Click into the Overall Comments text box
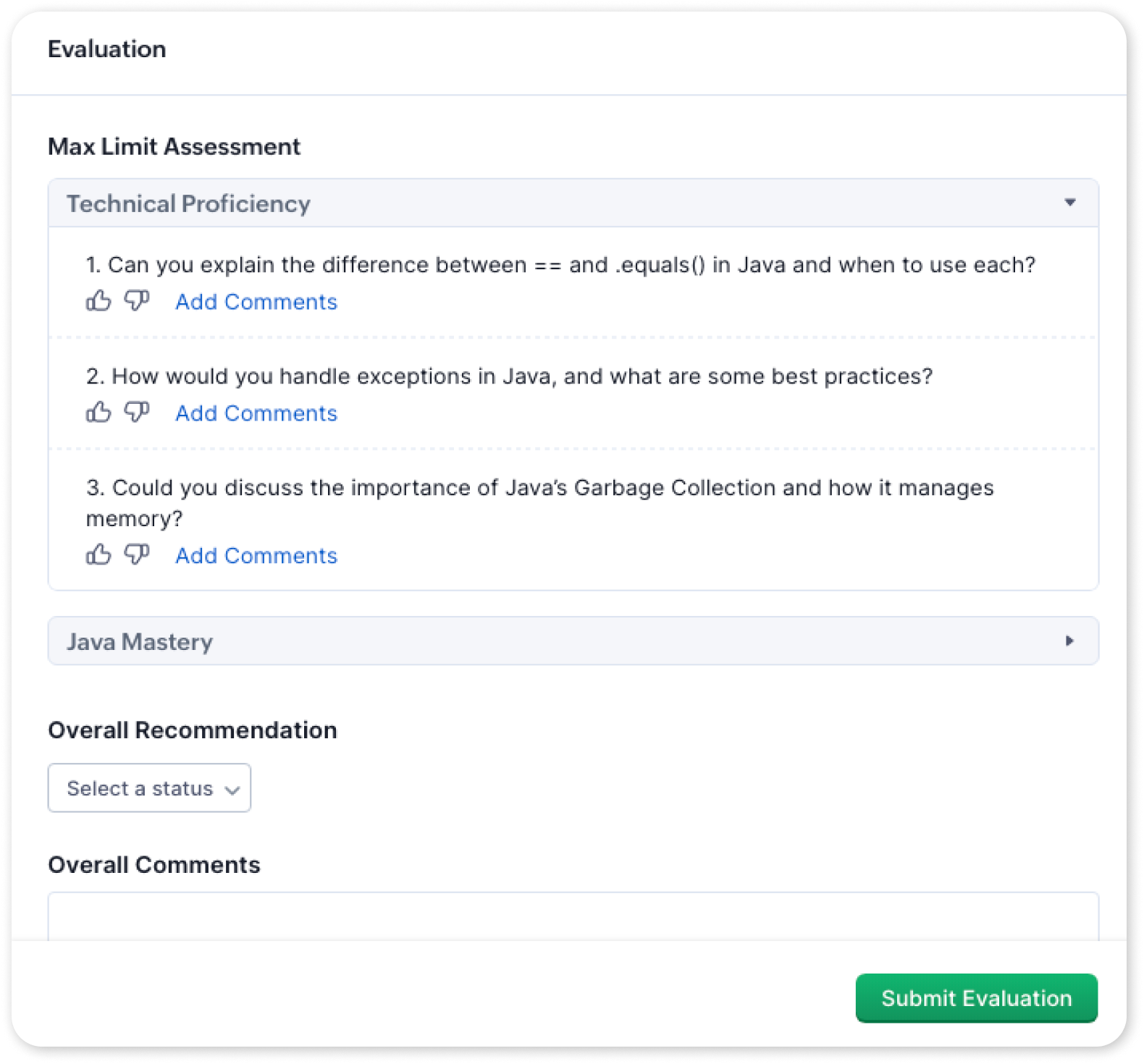 [x=573, y=916]
